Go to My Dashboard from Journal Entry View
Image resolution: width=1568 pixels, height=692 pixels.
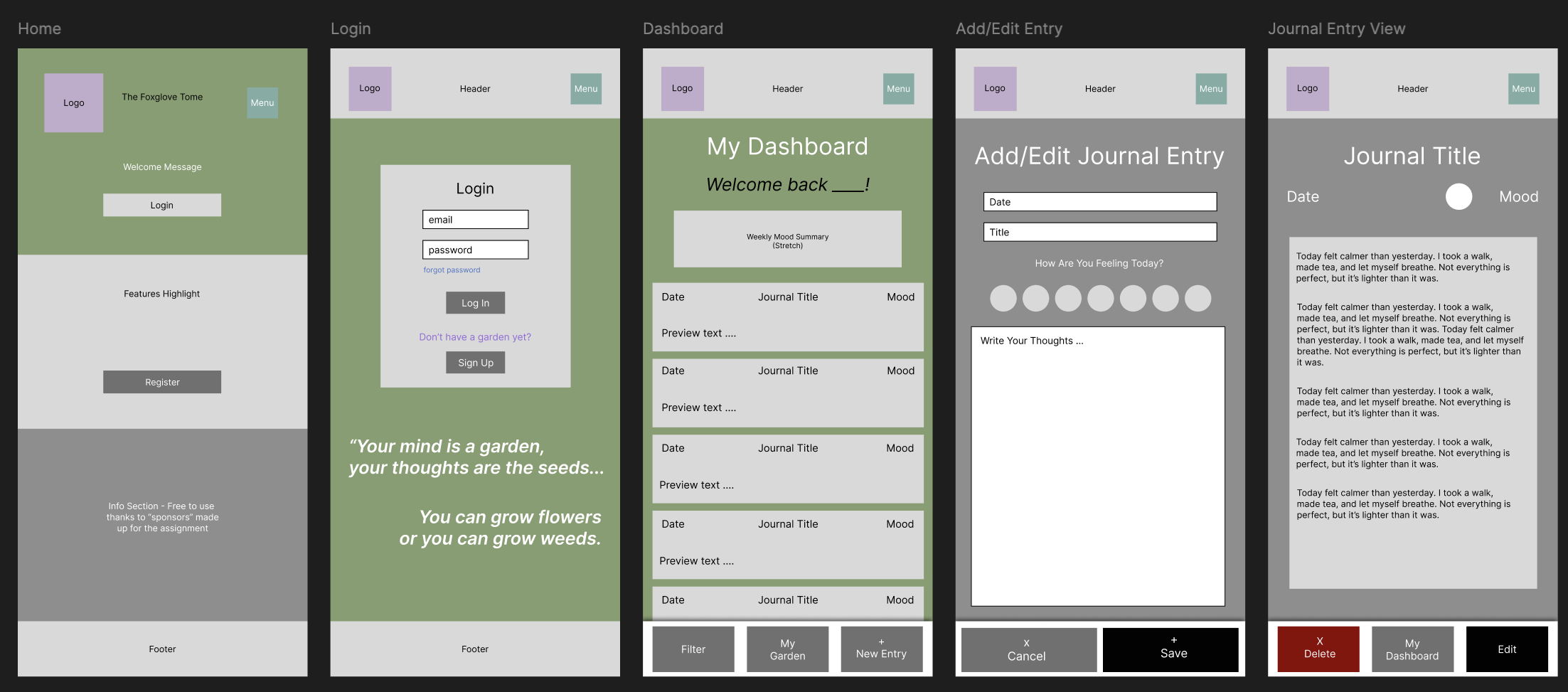(x=1412, y=649)
